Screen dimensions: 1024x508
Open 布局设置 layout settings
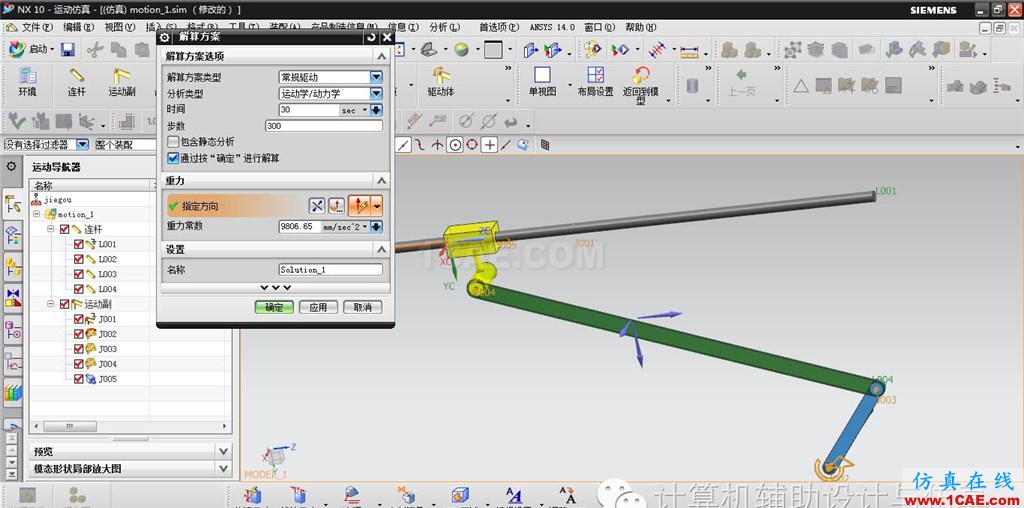pyautogui.click(x=595, y=82)
